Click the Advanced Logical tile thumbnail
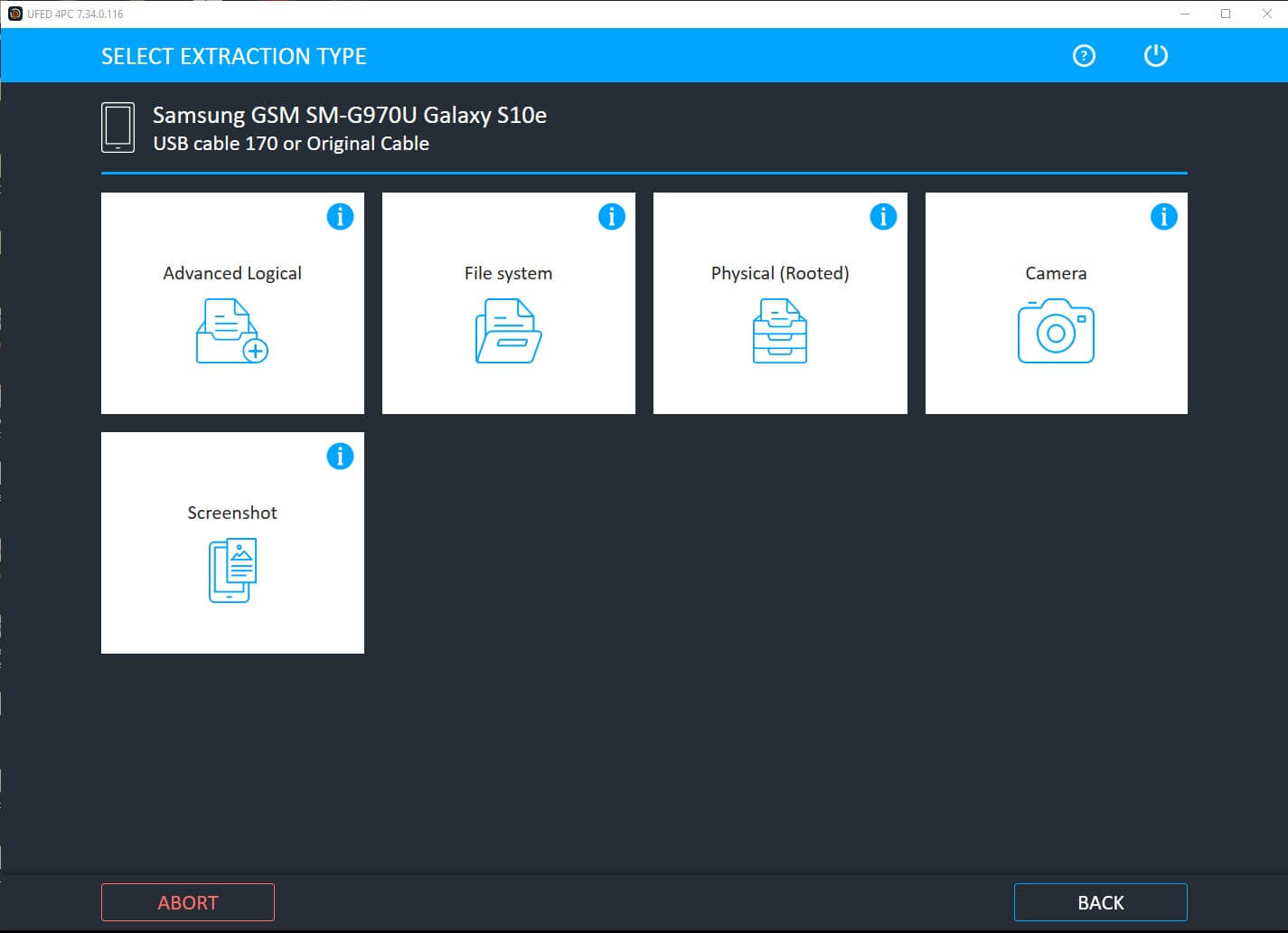1288x933 pixels. tap(231, 303)
